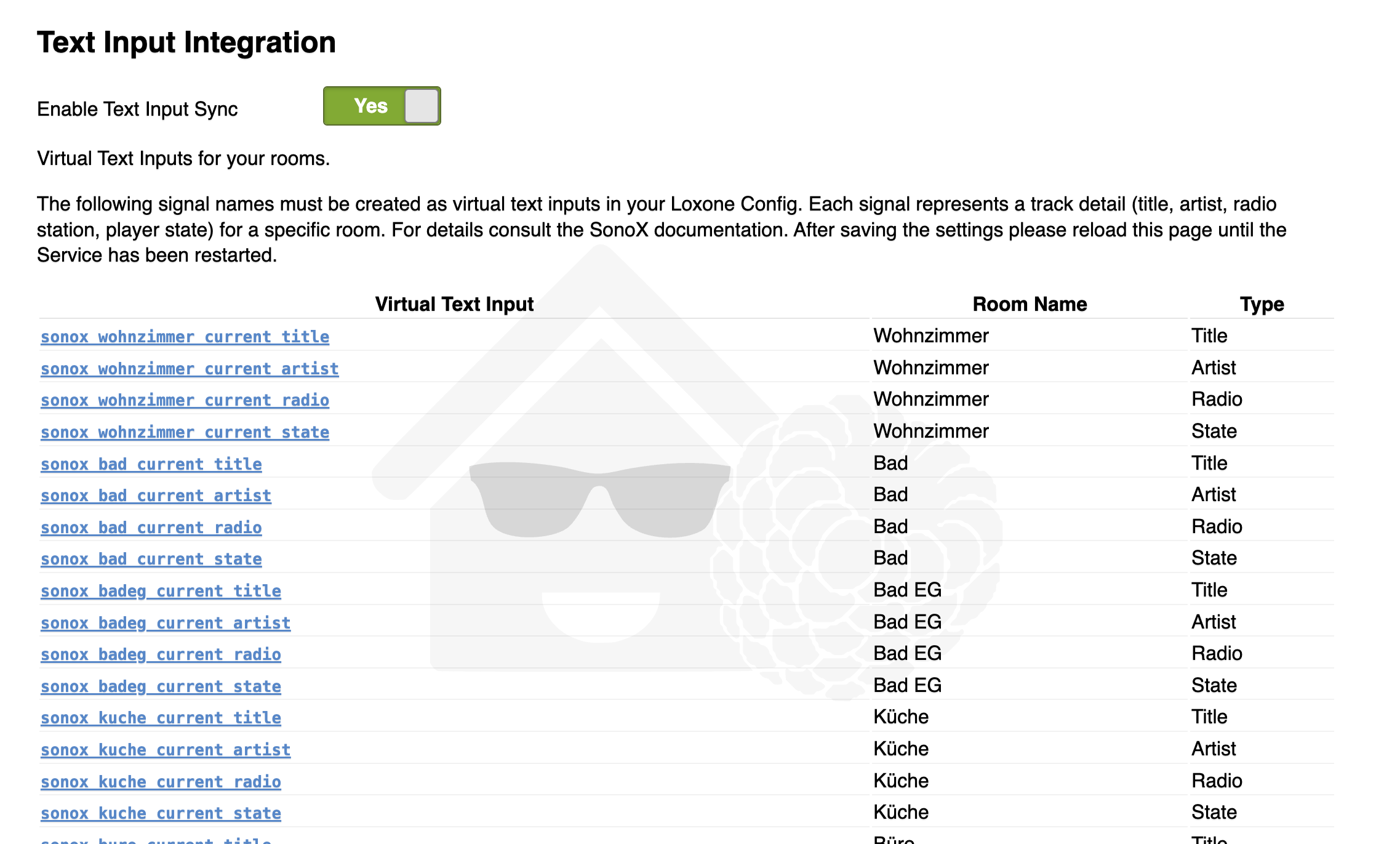The width and height of the screenshot is (1400, 844).
Task: Open sonox_wohnzimmer_current_title link
Action: [185, 337]
